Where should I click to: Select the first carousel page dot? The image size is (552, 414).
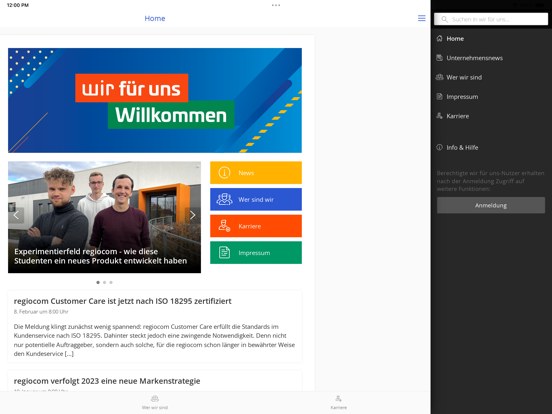[98, 282]
